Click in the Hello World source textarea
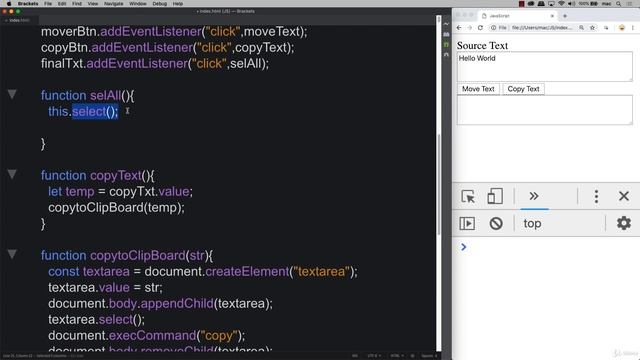 544,66
